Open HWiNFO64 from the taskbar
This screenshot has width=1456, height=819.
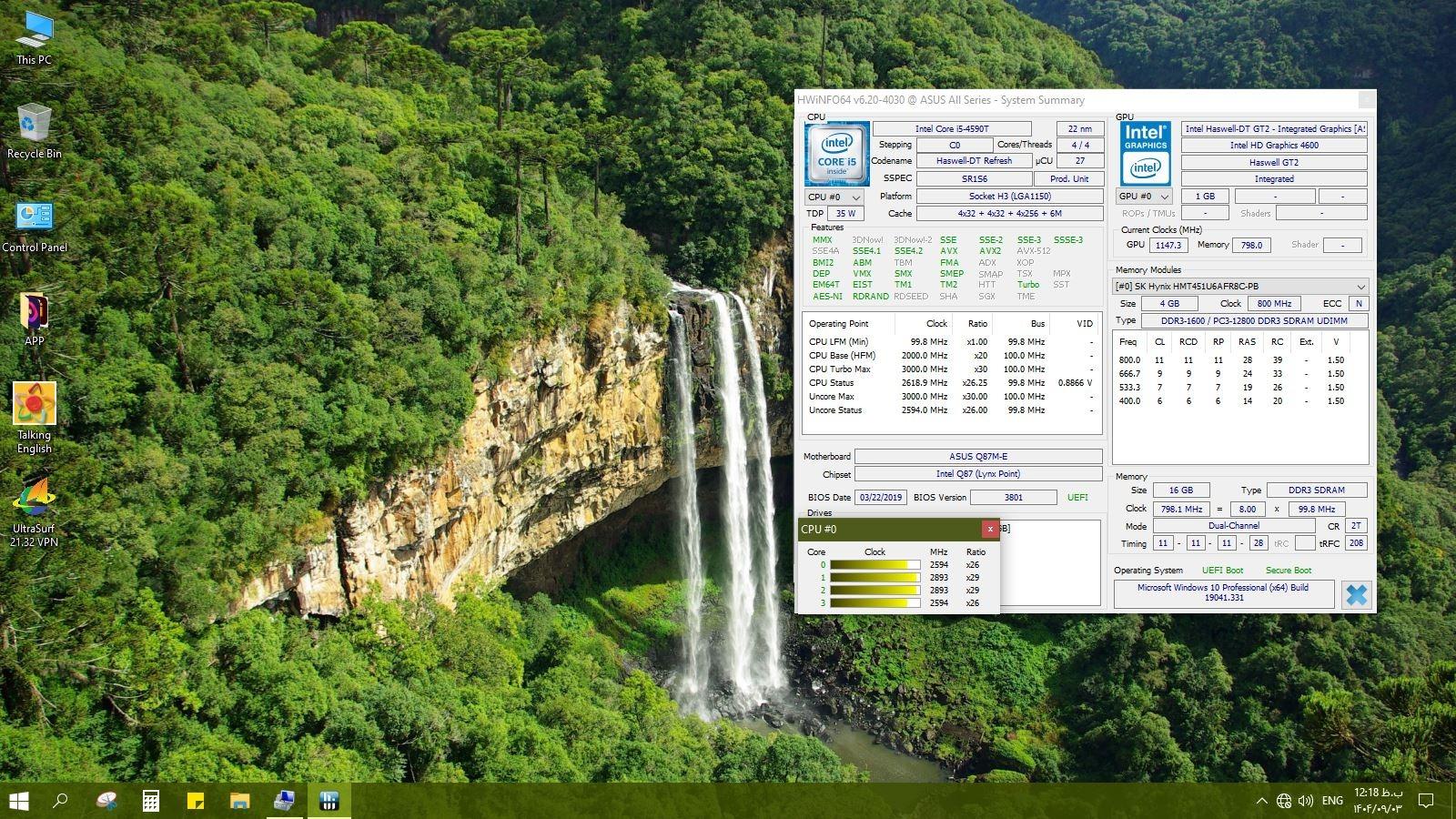(329, 801)
